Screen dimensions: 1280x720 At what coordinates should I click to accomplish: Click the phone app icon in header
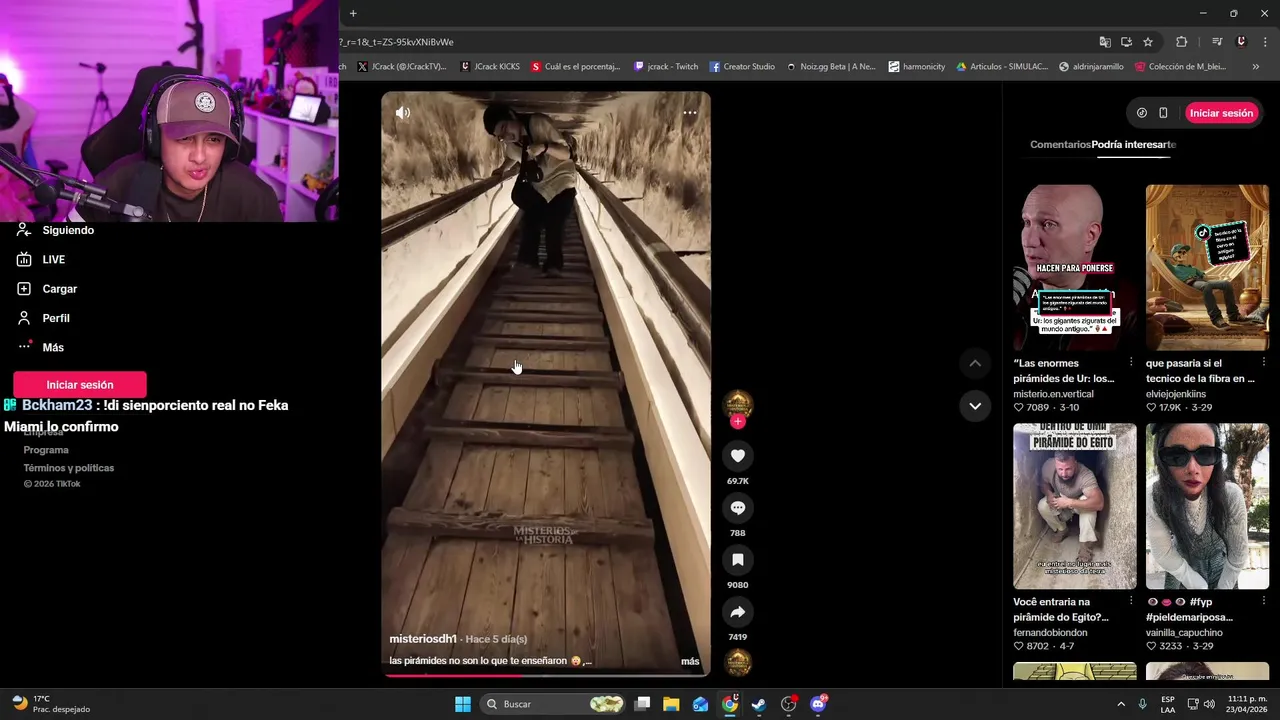(1163, 113)
